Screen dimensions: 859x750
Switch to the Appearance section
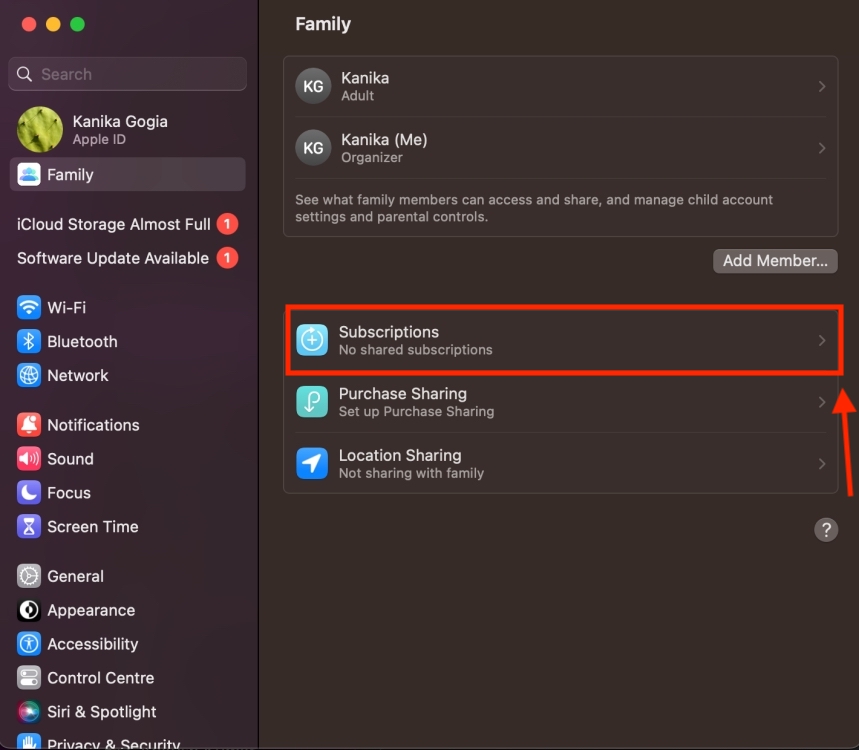pos(91,610)
